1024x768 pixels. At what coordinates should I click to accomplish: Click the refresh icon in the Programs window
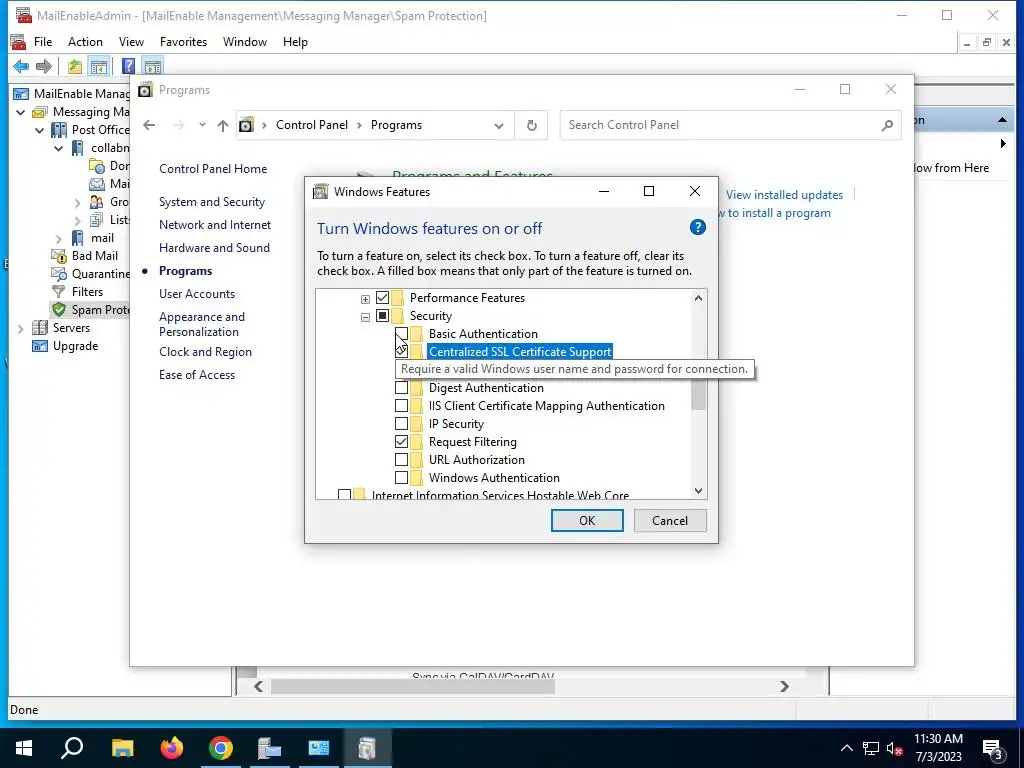[532, 125]
